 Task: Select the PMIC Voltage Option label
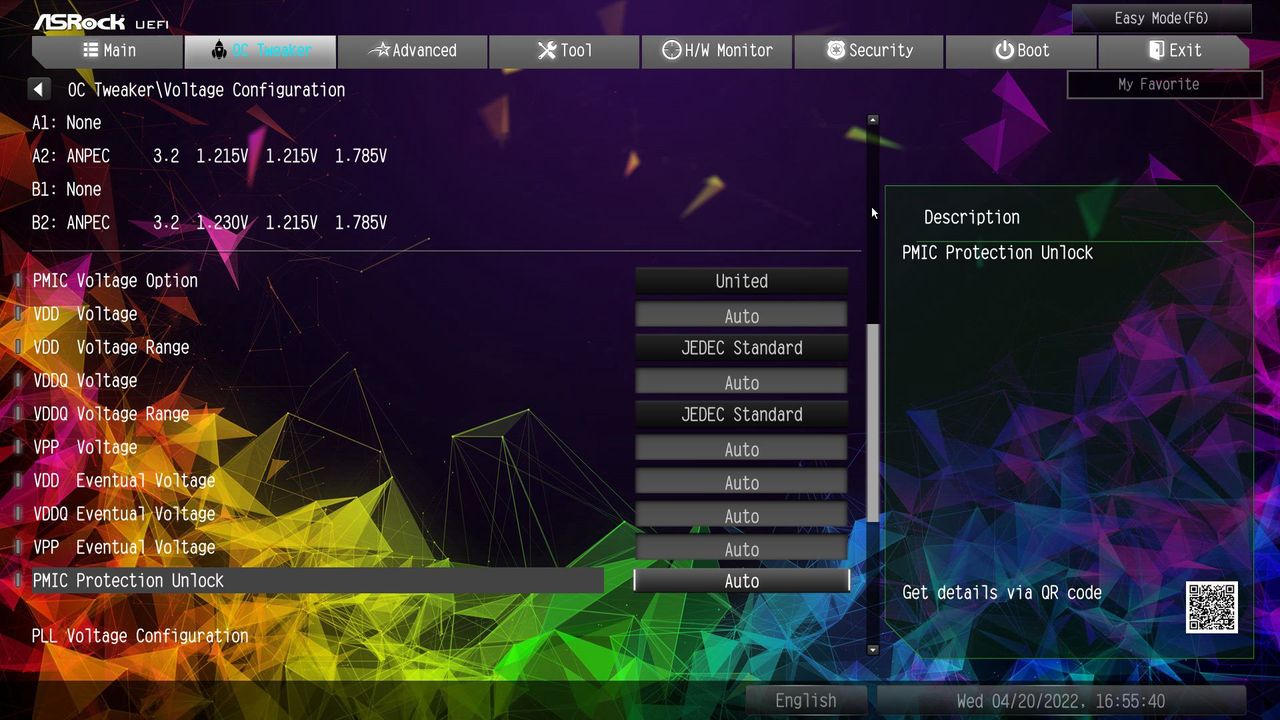(115, 281)
